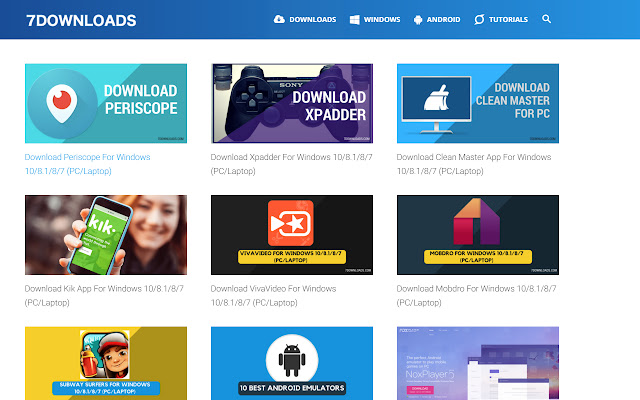Click the Download Clean Master App link
The width and height of the screenshot is (640, 400).
pos(474,164)
